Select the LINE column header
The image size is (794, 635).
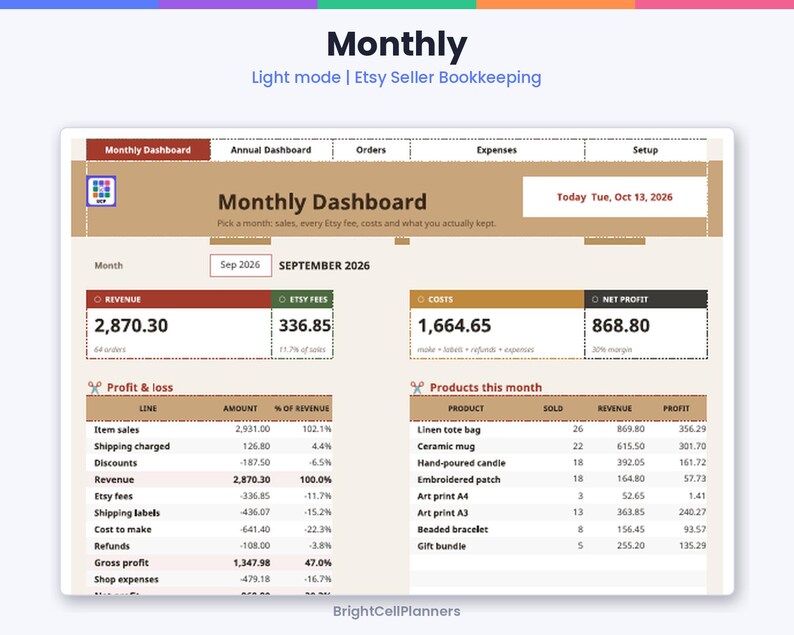click(x=148, y=408)
